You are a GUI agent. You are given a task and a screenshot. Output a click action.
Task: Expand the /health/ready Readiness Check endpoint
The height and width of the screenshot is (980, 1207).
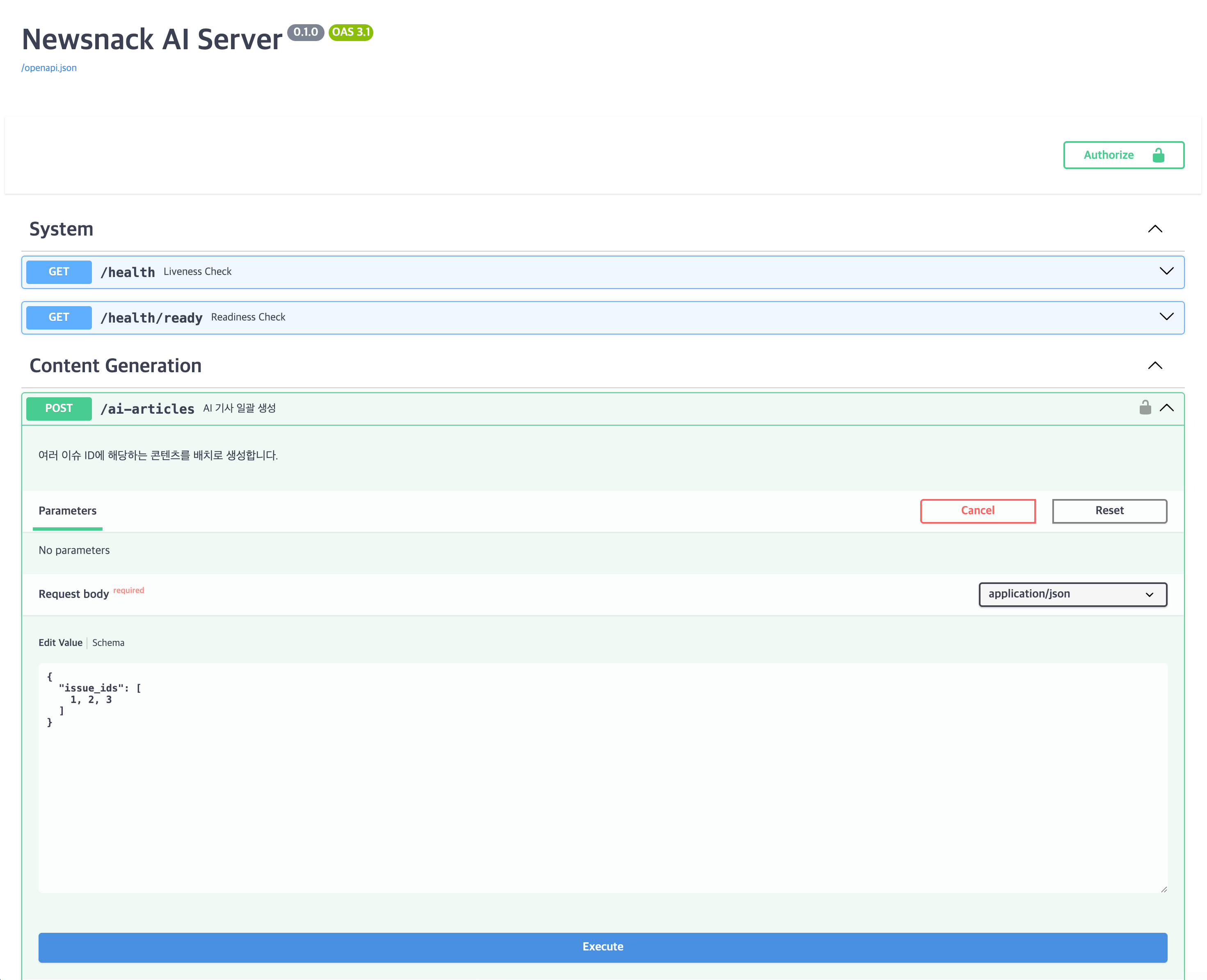point(1166,317)
